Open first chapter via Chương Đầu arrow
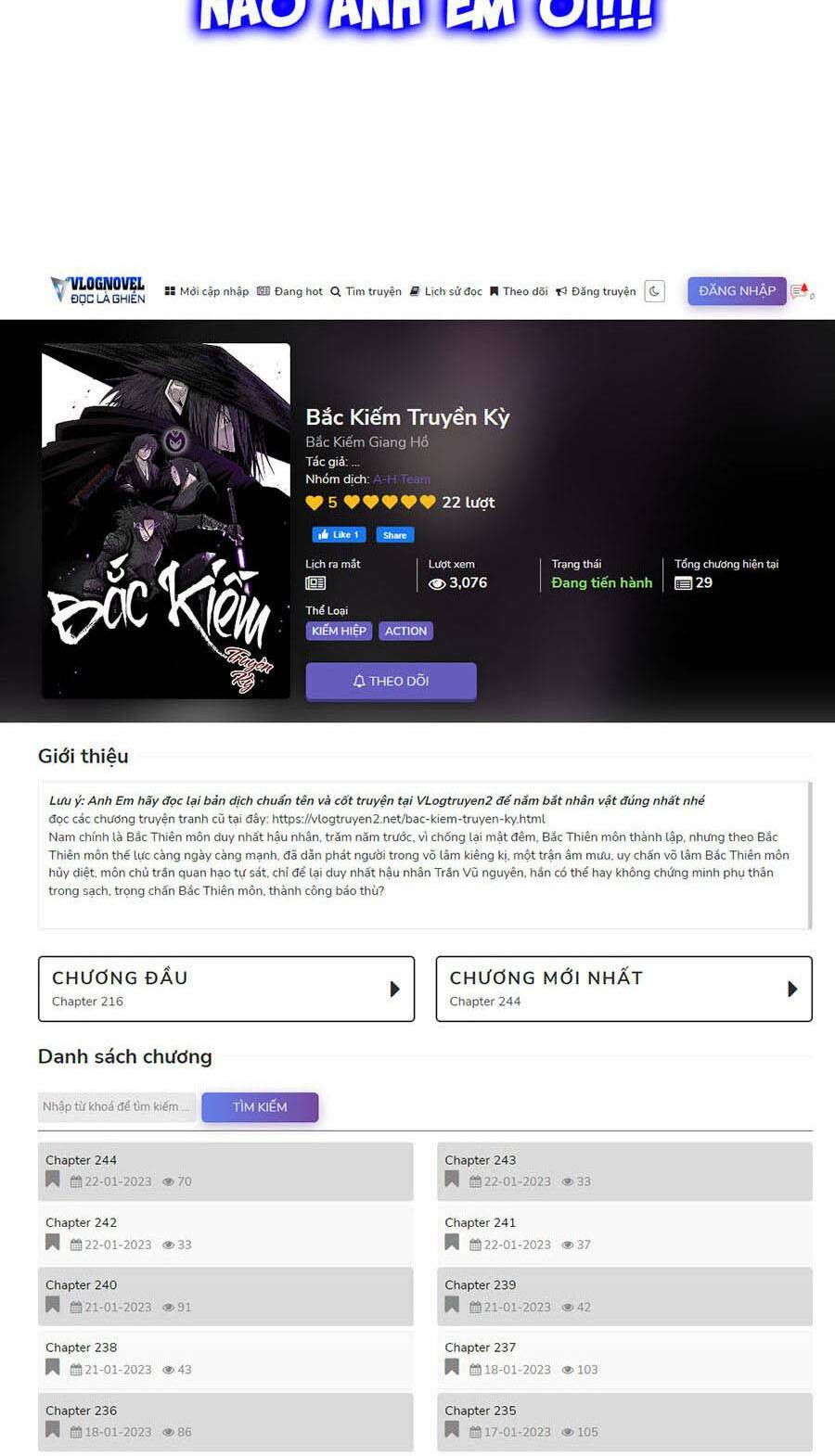 coord(394,989)
